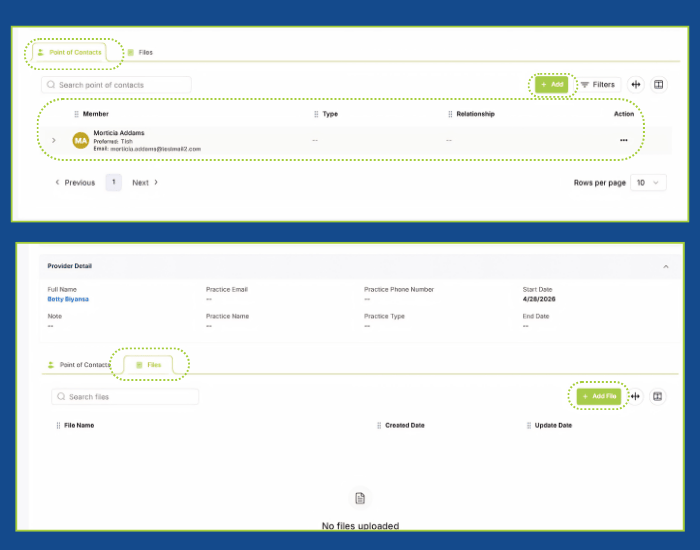
Task: Select Point of Contacts tab in lower panel
Action: coord(79,365)
